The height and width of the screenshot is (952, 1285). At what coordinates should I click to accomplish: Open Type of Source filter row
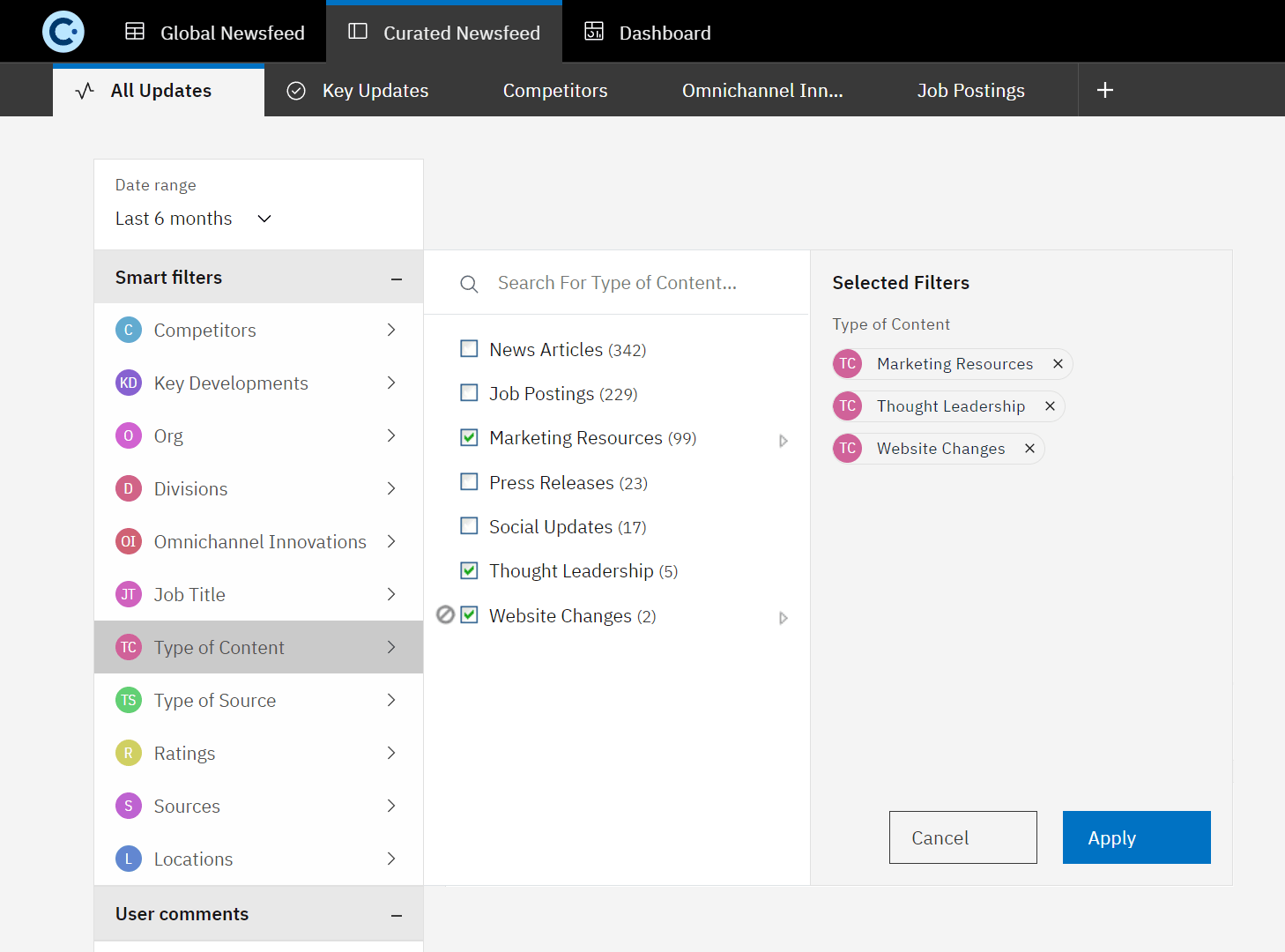258,700
